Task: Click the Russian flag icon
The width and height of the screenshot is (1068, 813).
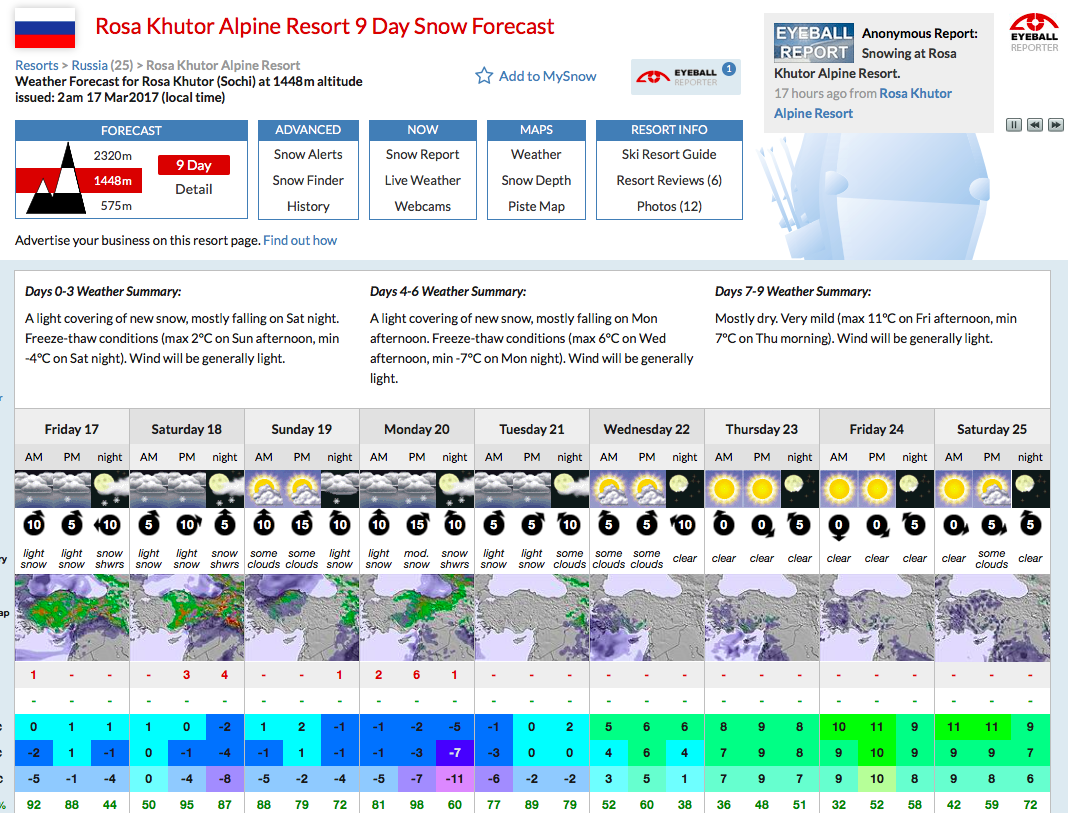Action: coord(45,28)
